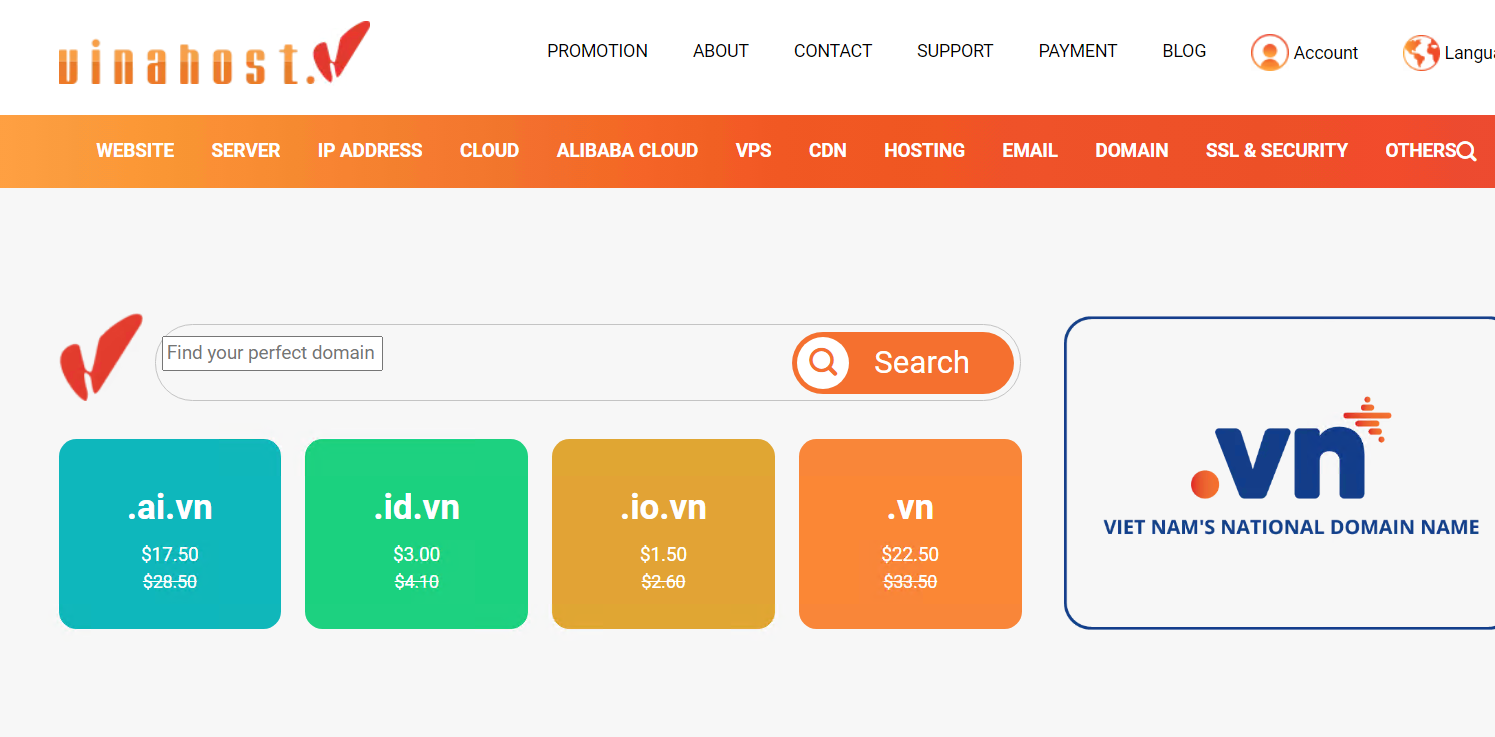The height and width of the screenshot is (737, 1495).
Task: Click the search magnifier in orange navbar
Action: coord(1466,151)
